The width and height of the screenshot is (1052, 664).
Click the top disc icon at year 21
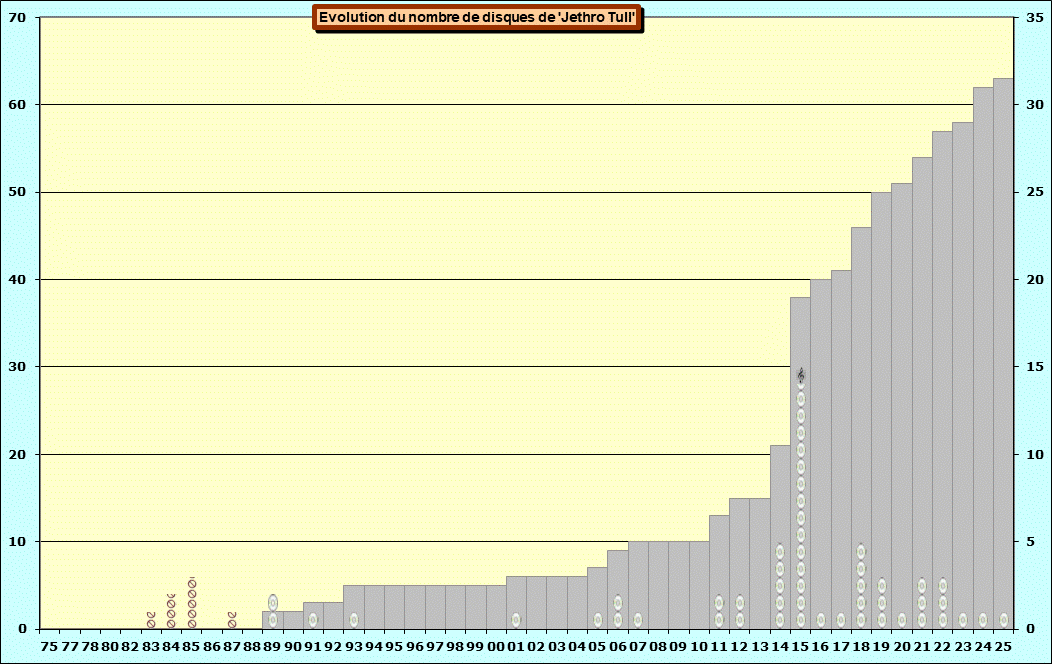(x=922, y=586)
